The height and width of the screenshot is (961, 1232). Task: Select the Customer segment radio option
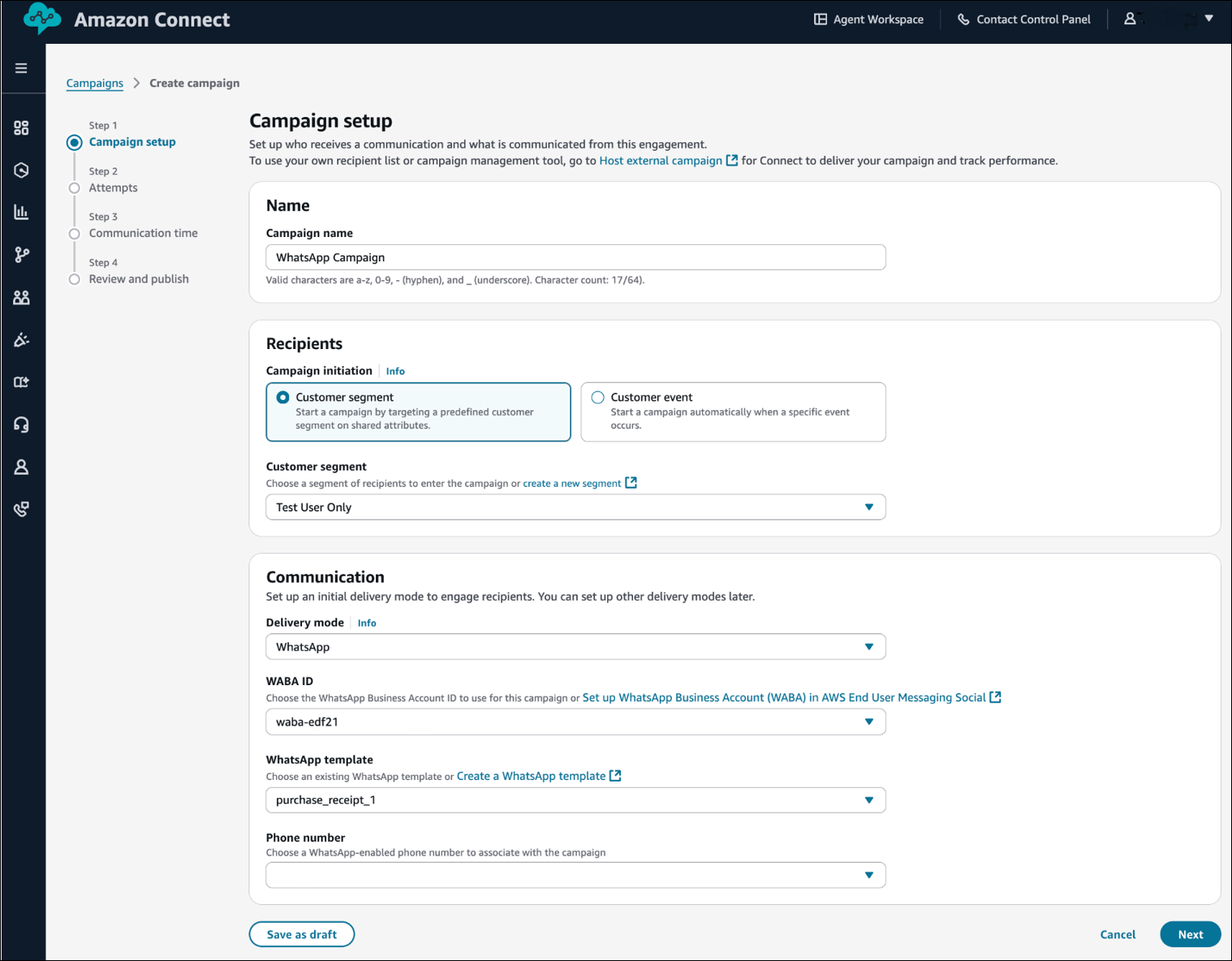click(282, 398)
